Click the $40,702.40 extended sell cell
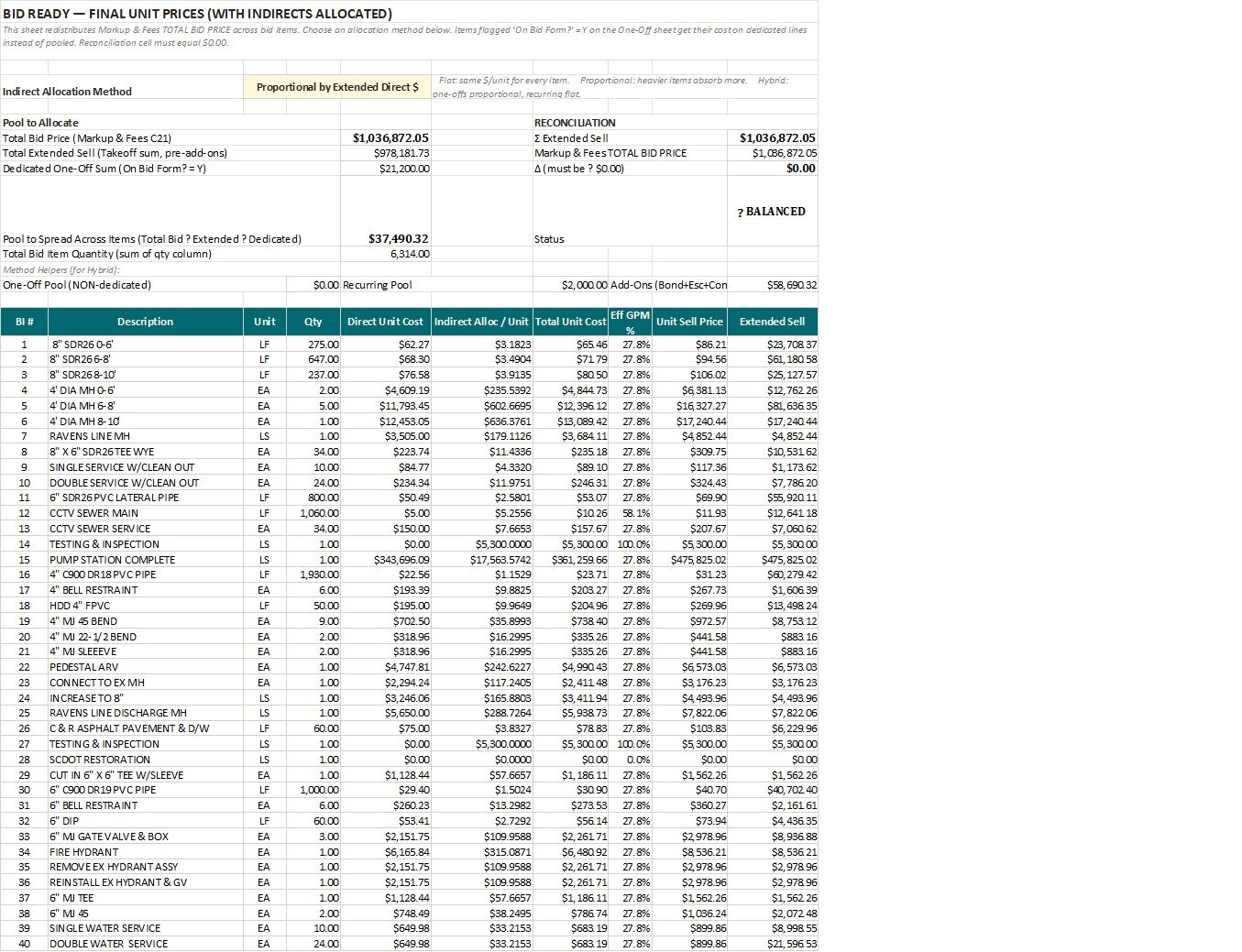Image resolution: width=1242 pixels, height=952 pixels. tap(773, 790)
